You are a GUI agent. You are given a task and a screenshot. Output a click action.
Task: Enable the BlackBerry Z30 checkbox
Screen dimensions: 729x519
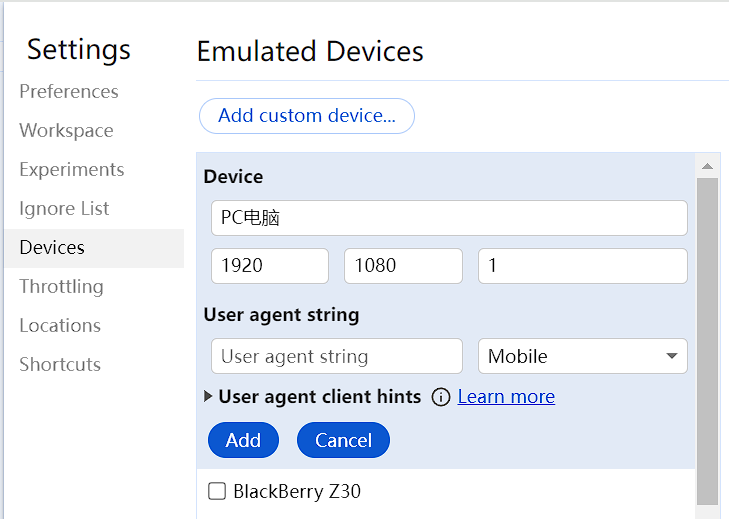[217, 491]
